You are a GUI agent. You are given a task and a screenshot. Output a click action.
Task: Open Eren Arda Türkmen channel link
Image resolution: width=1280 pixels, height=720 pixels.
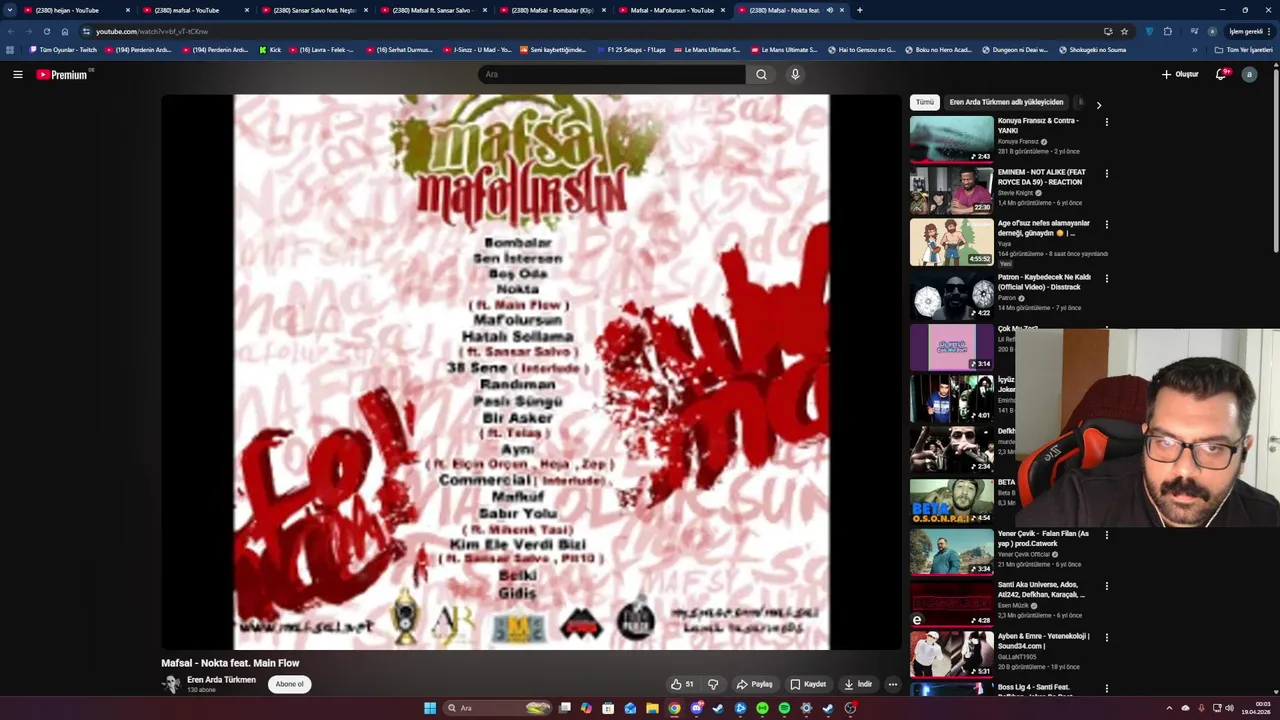(221, 680)
